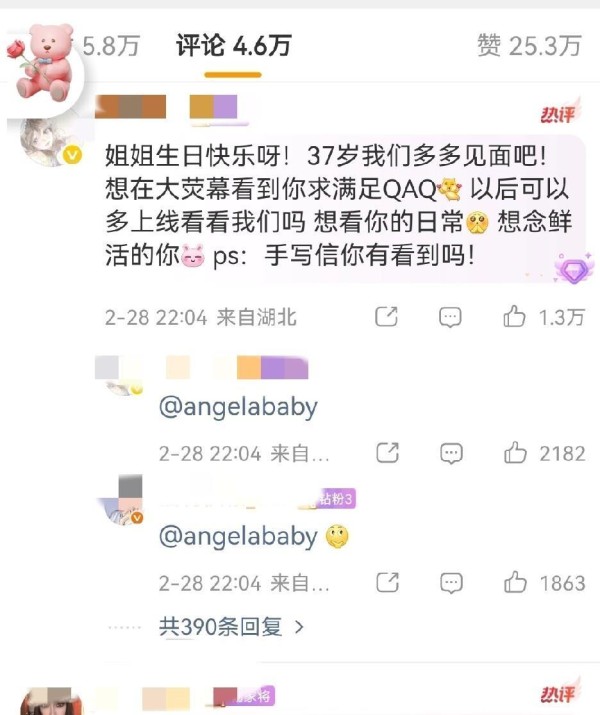Like the first @angelababy reply with 2182

pos(516,453)
